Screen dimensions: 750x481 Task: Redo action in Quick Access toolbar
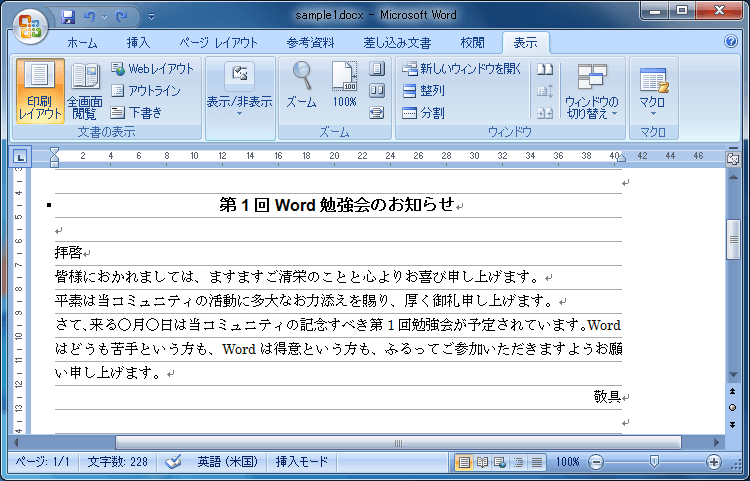click(x=121, y=17)
